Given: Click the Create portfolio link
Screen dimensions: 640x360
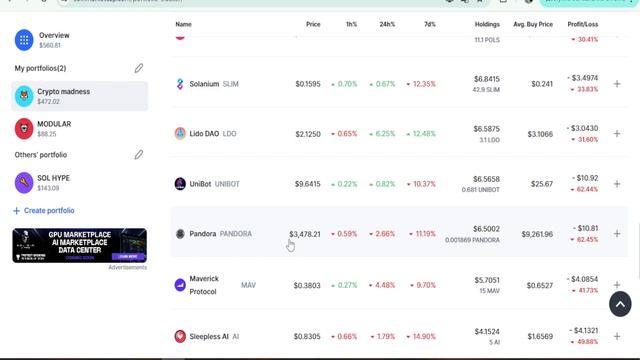Looking at the screenshot, I should (44, 211).
